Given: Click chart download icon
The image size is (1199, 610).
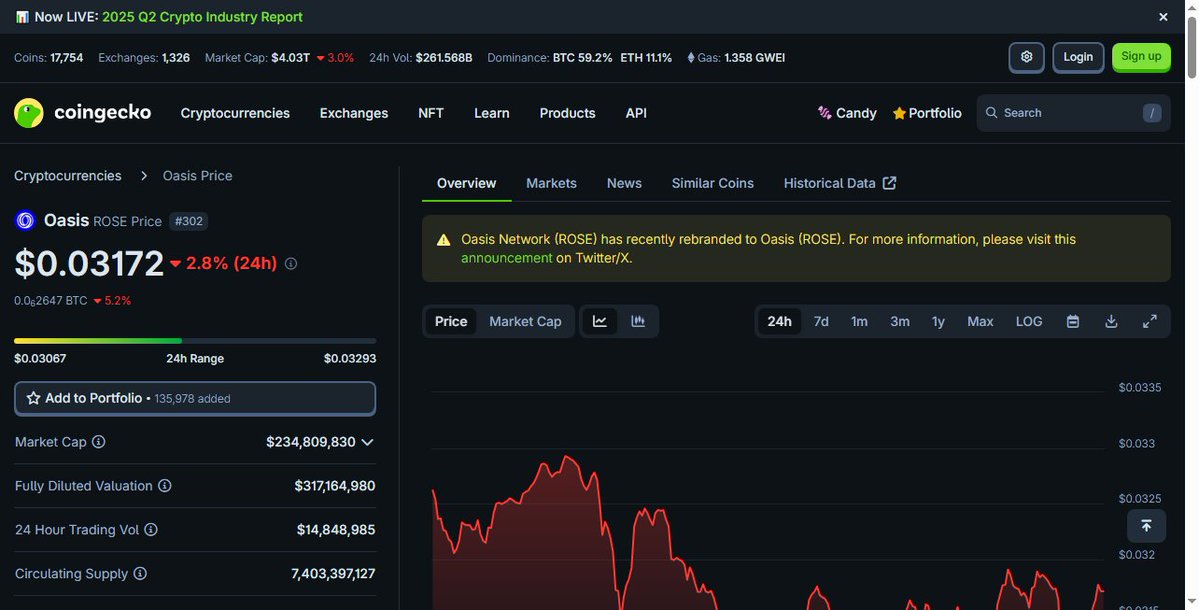Looking at the screenshot, I should (x=1111, y=322).
